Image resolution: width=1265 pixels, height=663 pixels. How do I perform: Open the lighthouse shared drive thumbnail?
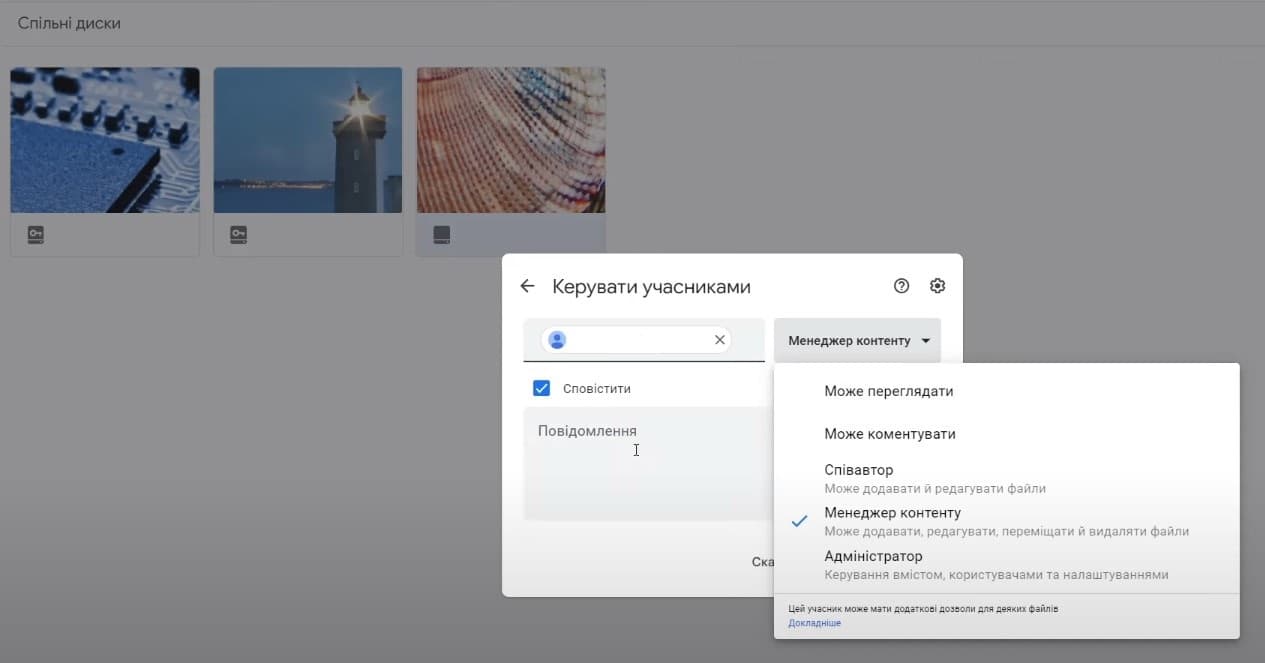pos(308,140)
